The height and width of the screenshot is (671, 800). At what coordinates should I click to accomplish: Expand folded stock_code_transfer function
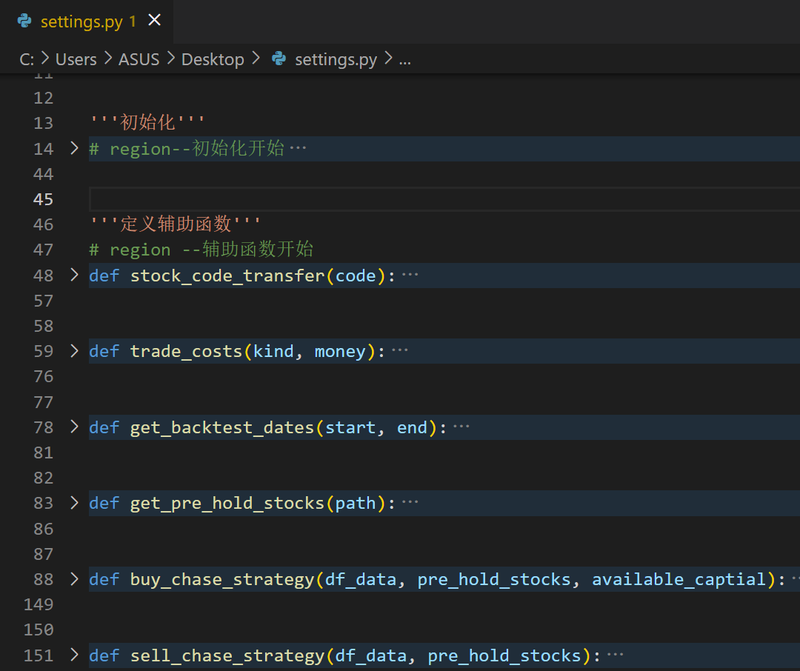74,275
